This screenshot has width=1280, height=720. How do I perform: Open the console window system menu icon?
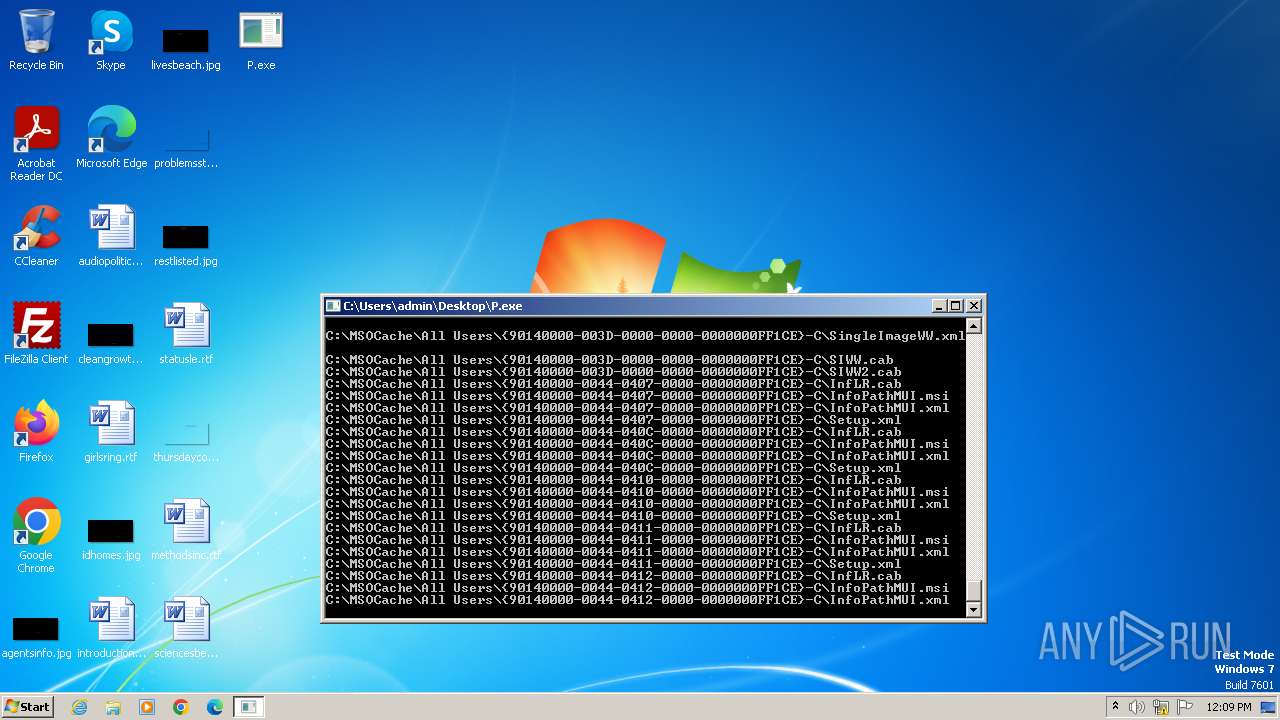(333, 306)
